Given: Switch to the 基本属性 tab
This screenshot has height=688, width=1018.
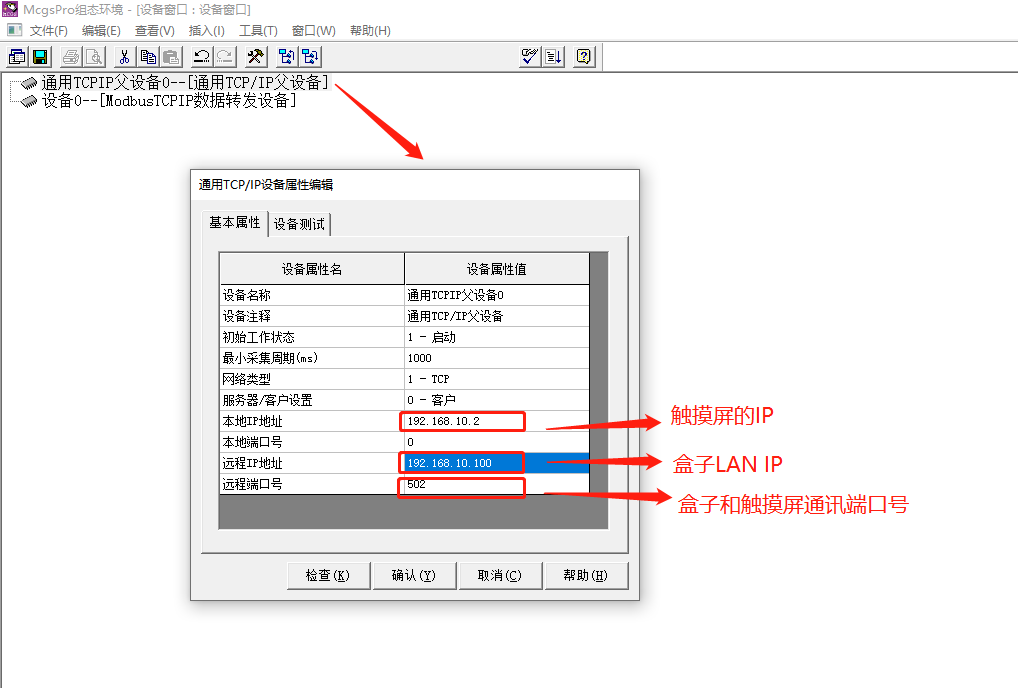Looking at the screenshot, I should pyautogui.click(x=235, y=223).
